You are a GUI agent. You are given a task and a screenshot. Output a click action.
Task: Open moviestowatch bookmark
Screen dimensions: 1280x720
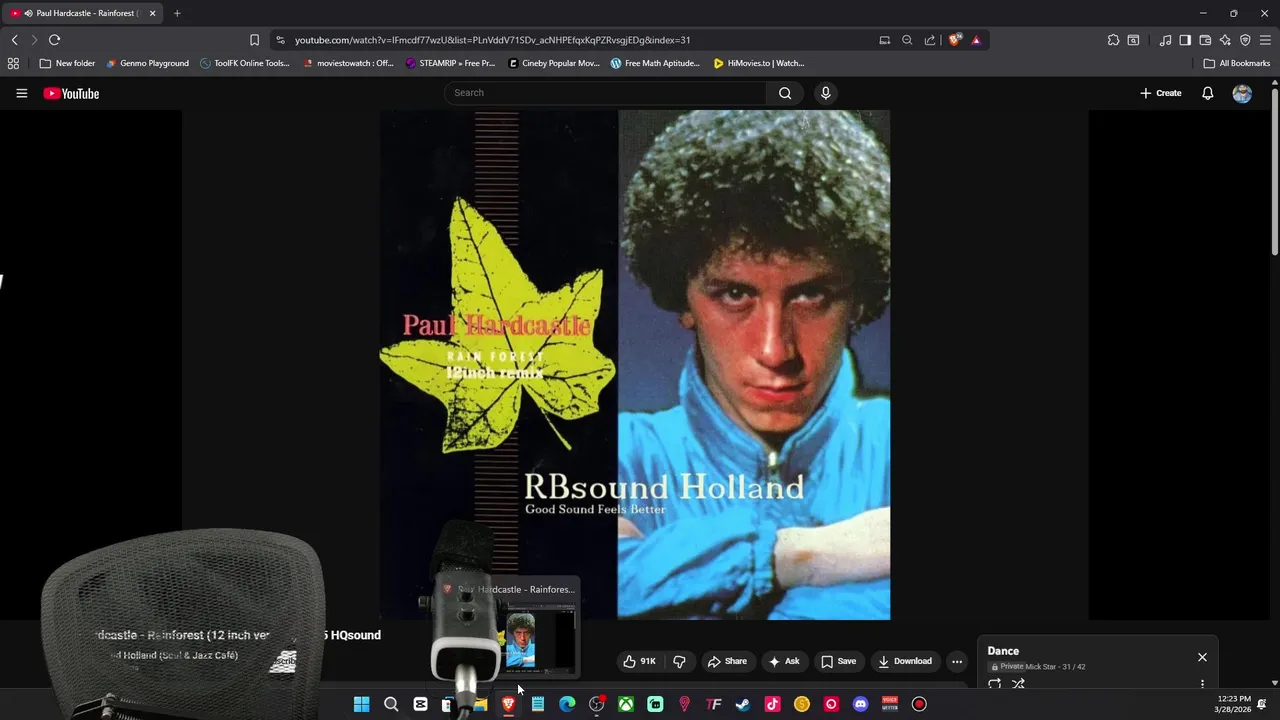(347, 63)
